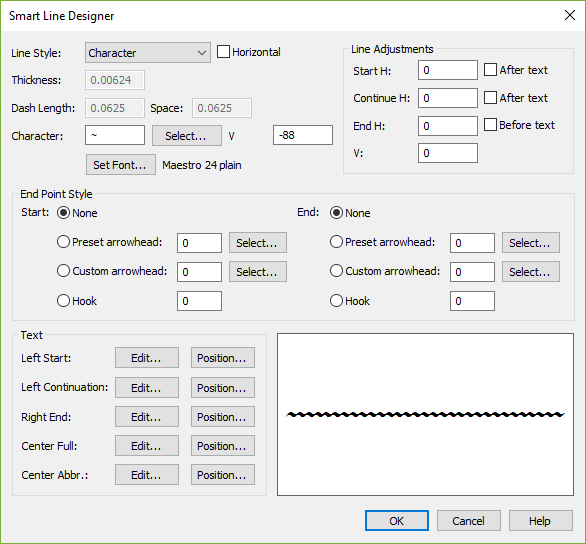The width and height of the screenshot is (586, 544).
Task: Open the Help button
Action: pos(540,521)
